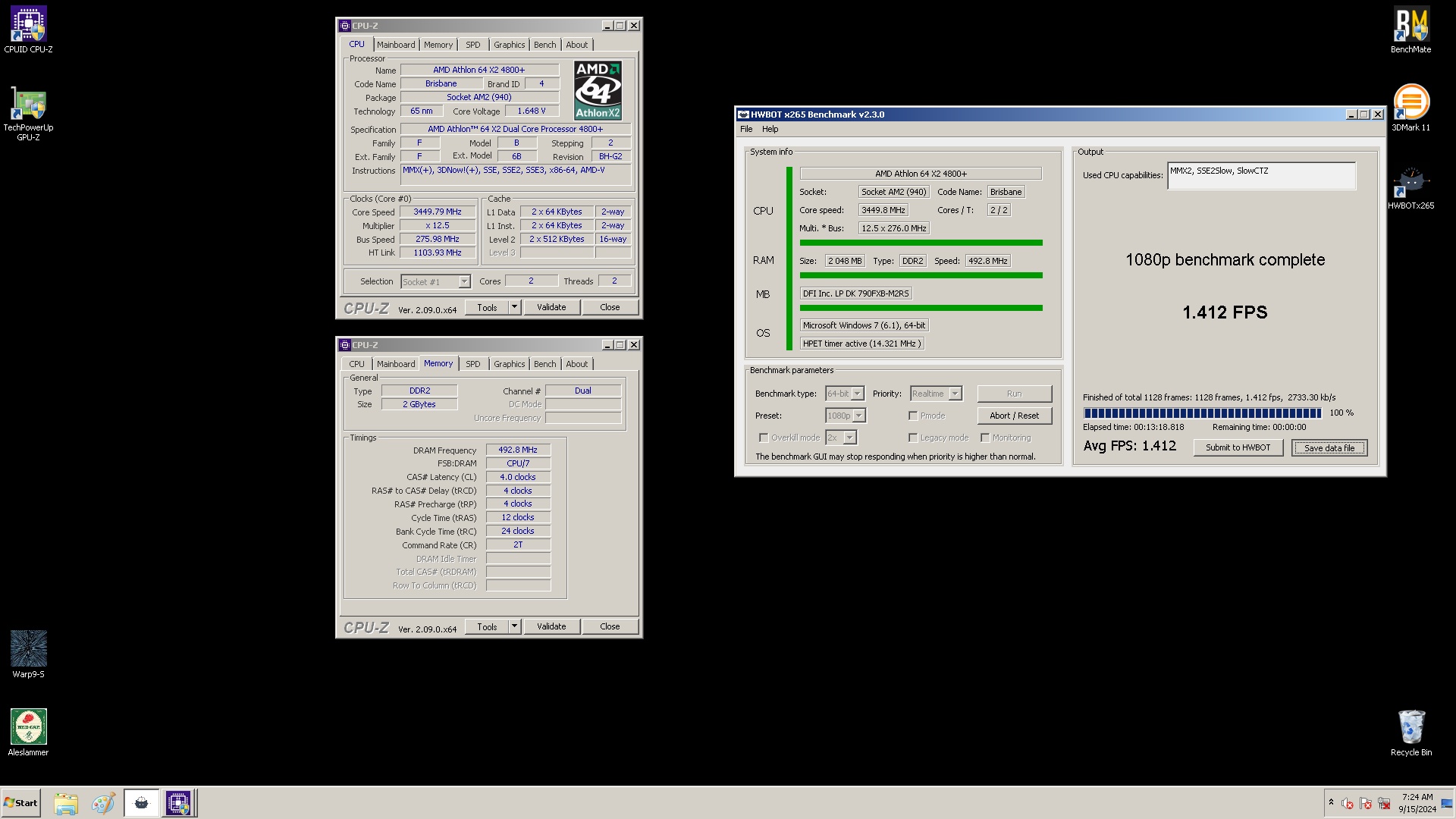This screenshot has height=819, width=1456.
Task: Open the Socket #1 selection dropdown
Action: point(435,282)
